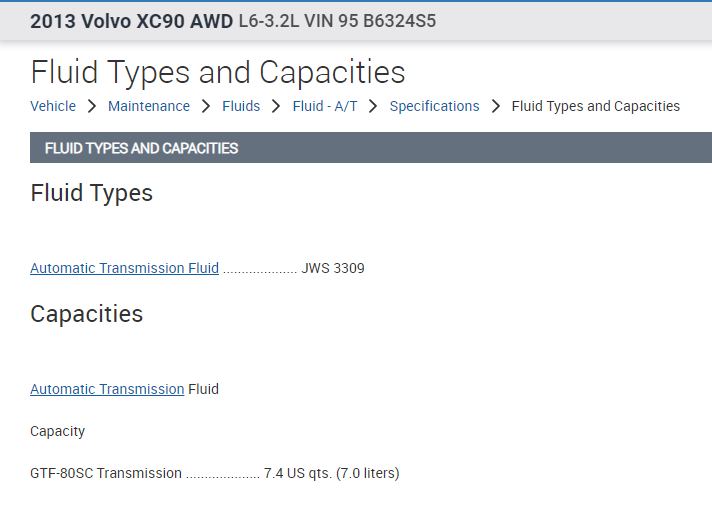Click the Vehicle breadcrumb link

[53, 106]
